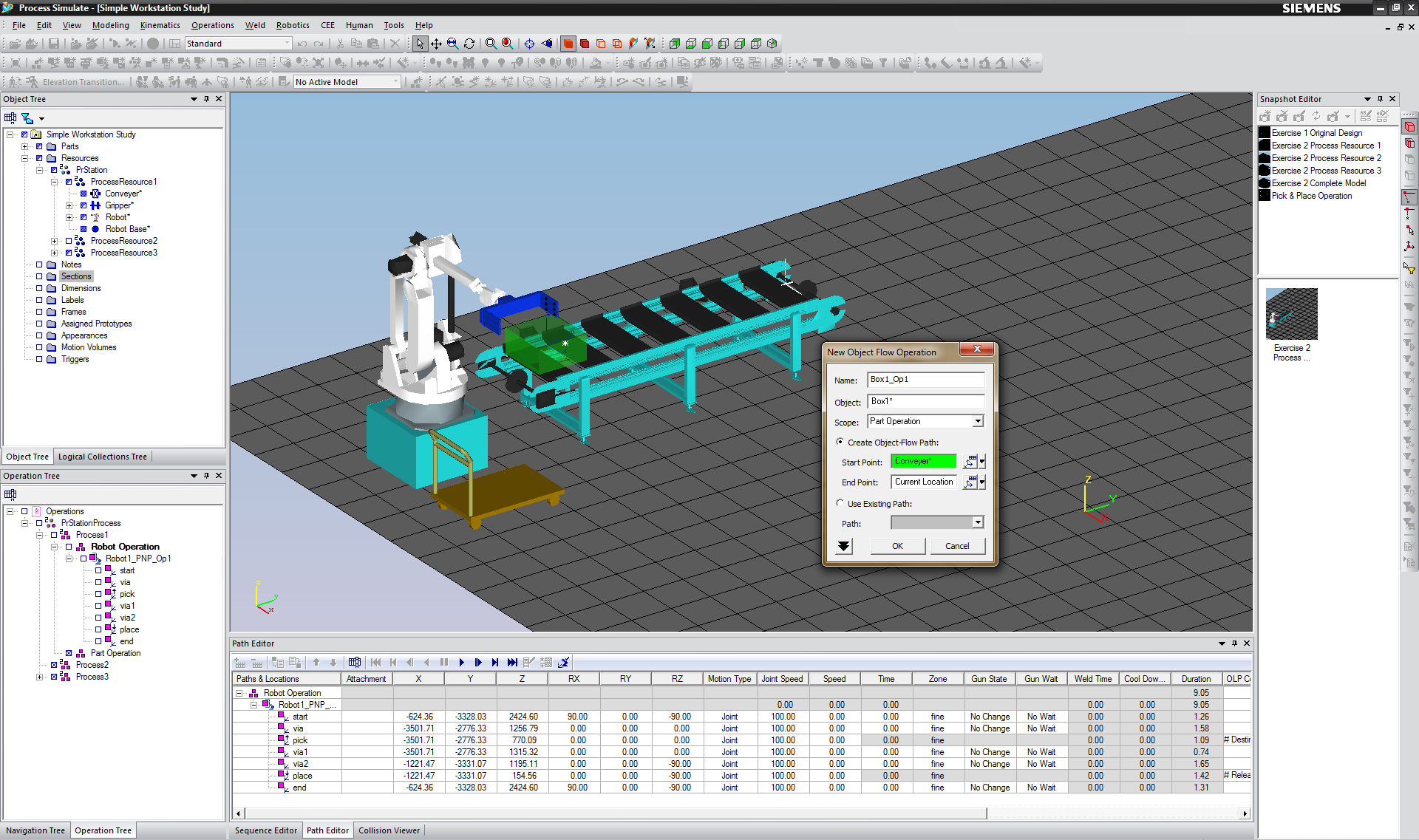This screenshot has width=1419, height=840.
Task: Click the Open folder icon in toolbar
Action: [x=16, y=44]
